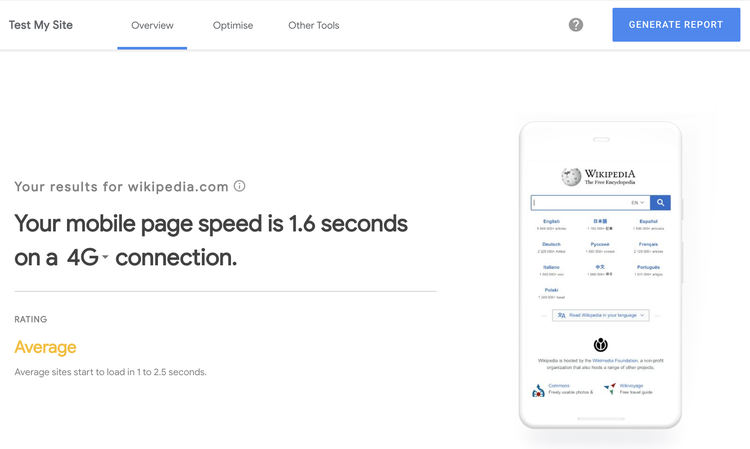This screenshot has height=449, width=750.
Task: Click the Japanese 日本語 link in preview
Action: coord(600,221)
